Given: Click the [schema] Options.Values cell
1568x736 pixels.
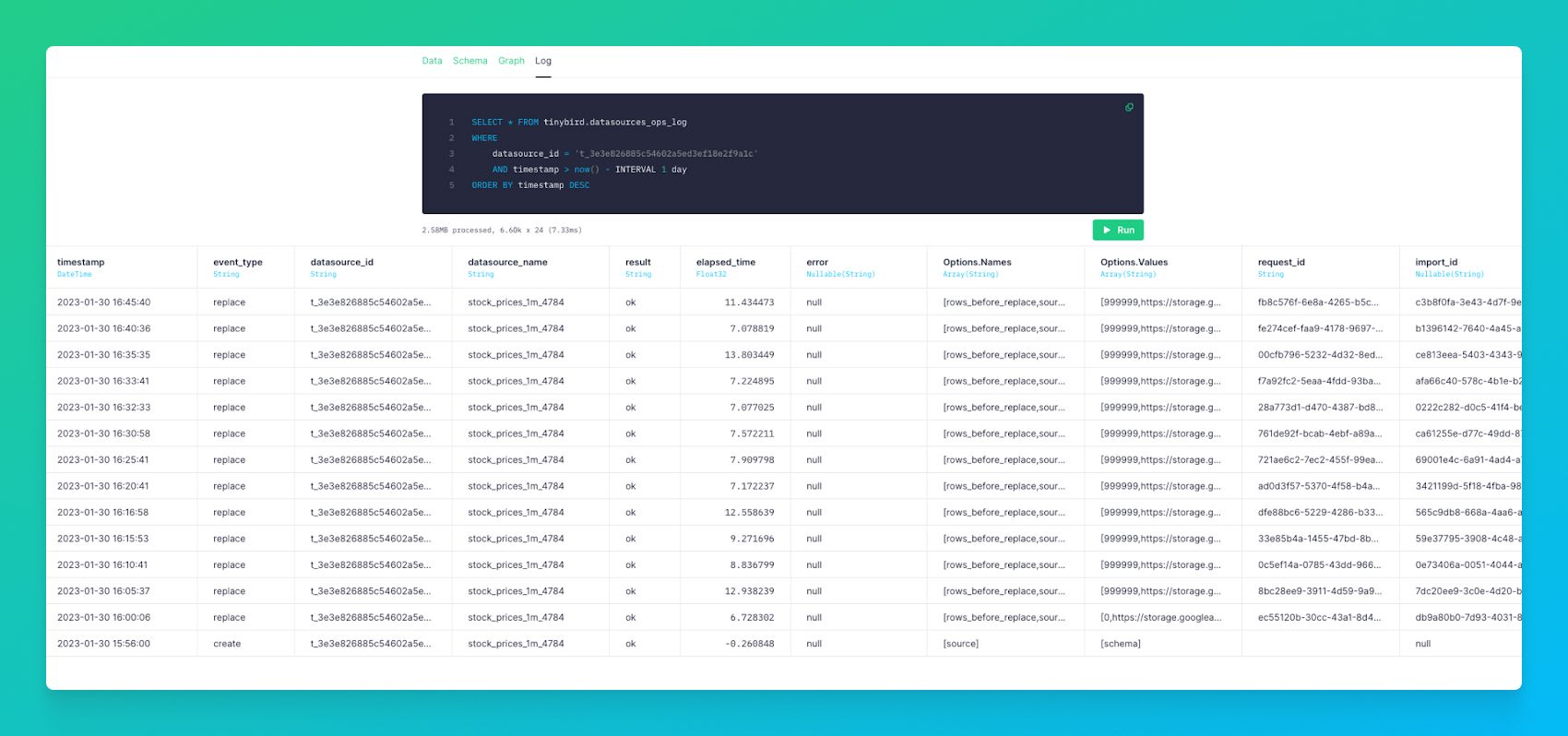Looking at the screenshot, I should [1121, 644].
